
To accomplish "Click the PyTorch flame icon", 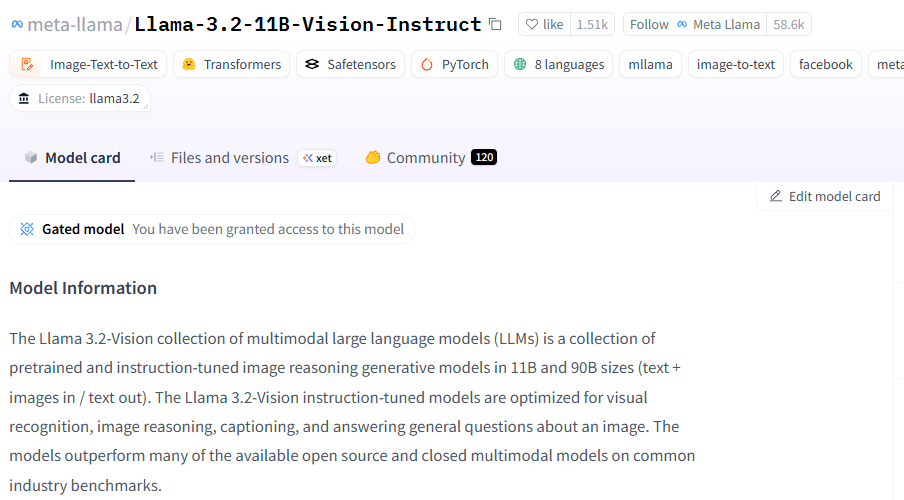I will pos(427,64).
